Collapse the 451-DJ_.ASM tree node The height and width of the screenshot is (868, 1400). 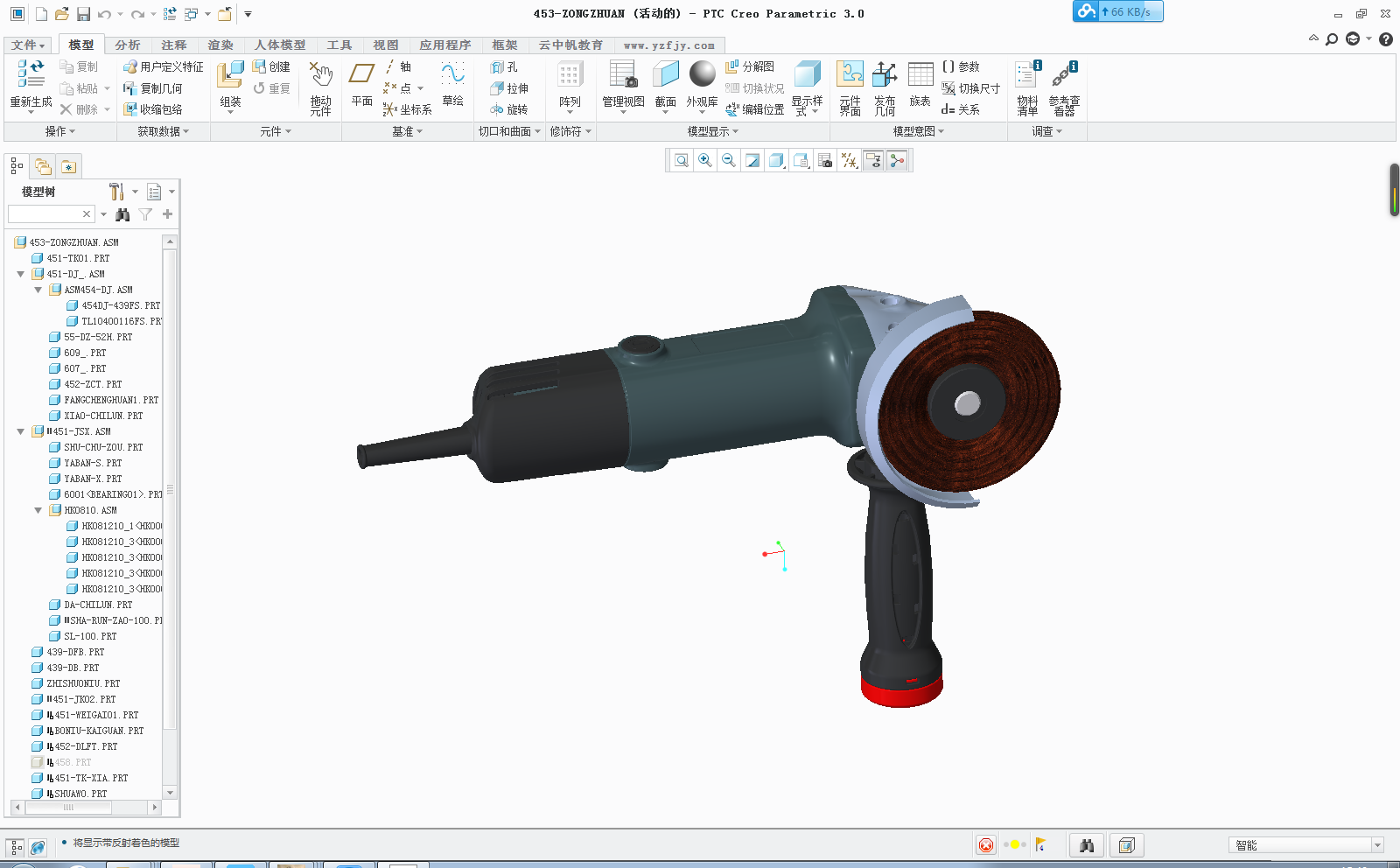21,274
